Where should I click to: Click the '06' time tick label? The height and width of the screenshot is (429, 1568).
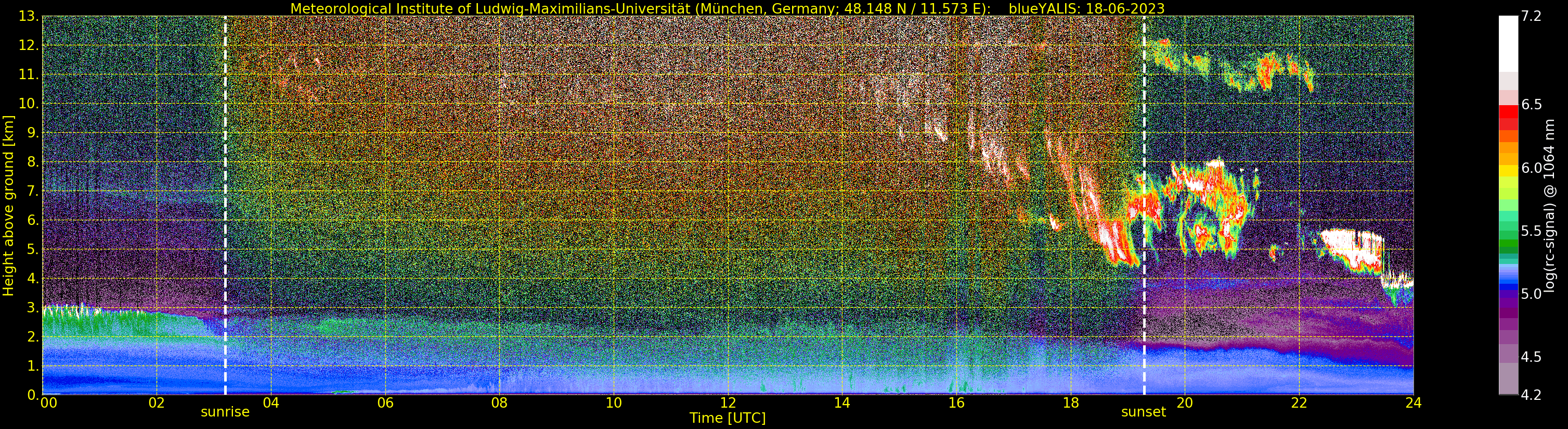tap(385, 403)
